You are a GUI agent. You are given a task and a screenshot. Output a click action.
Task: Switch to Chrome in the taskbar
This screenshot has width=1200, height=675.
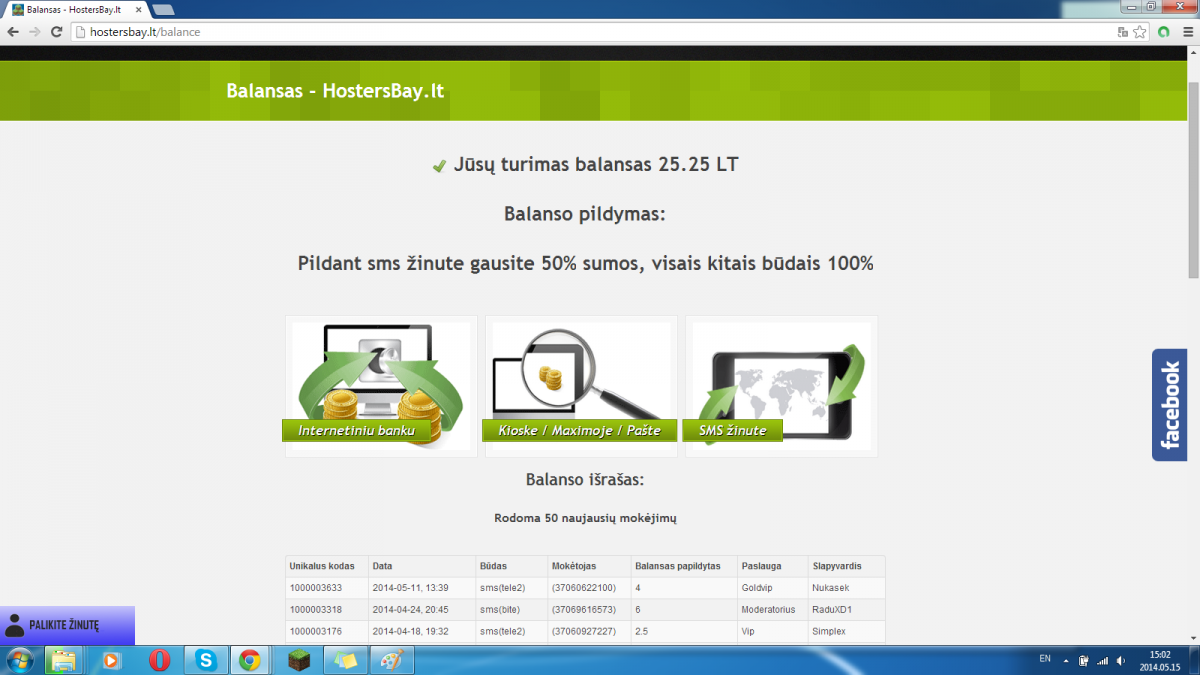tap(249, 660)
